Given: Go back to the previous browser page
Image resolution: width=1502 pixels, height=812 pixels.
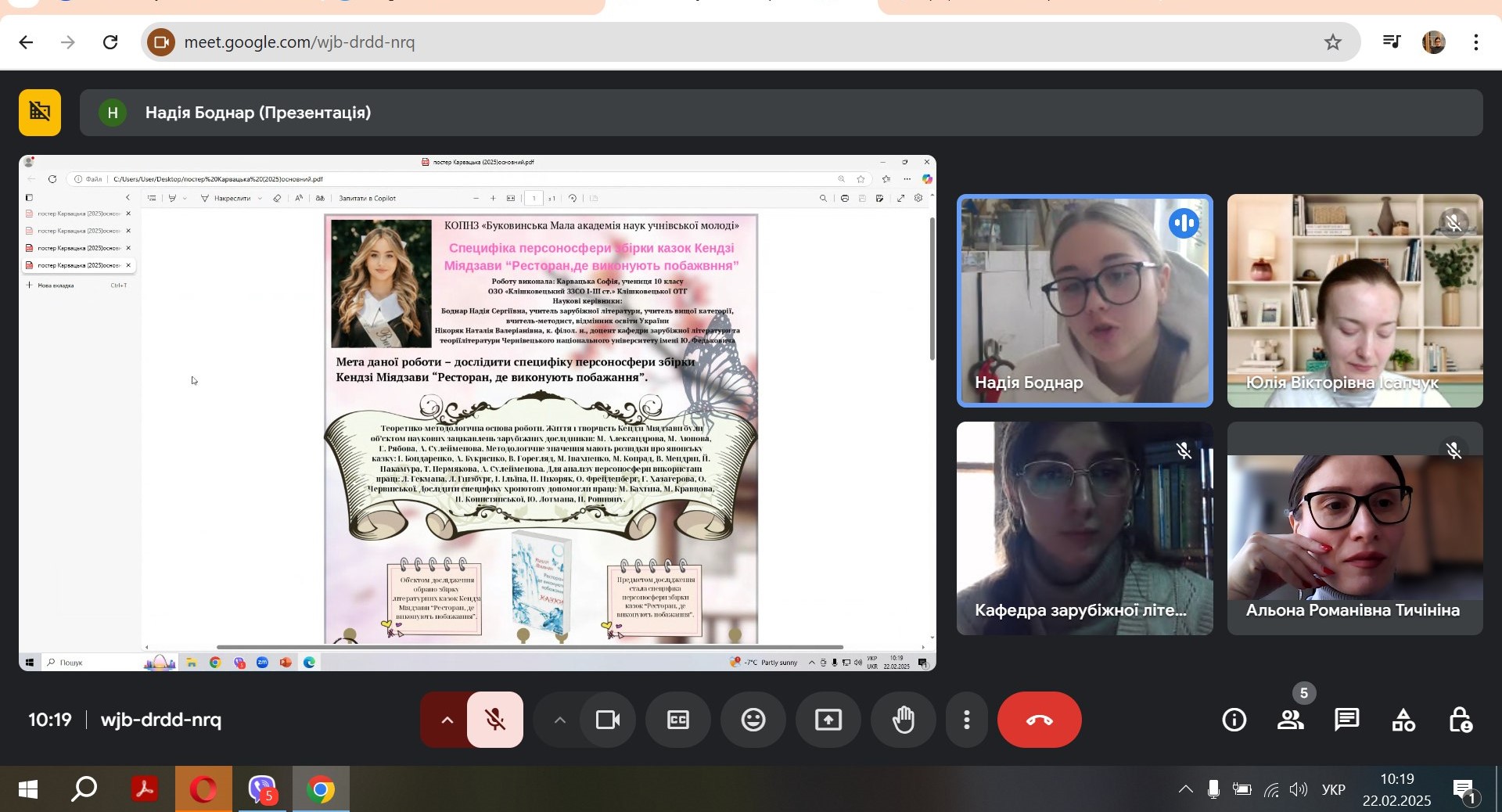Looking at the screenshot, I should (26, 42).
